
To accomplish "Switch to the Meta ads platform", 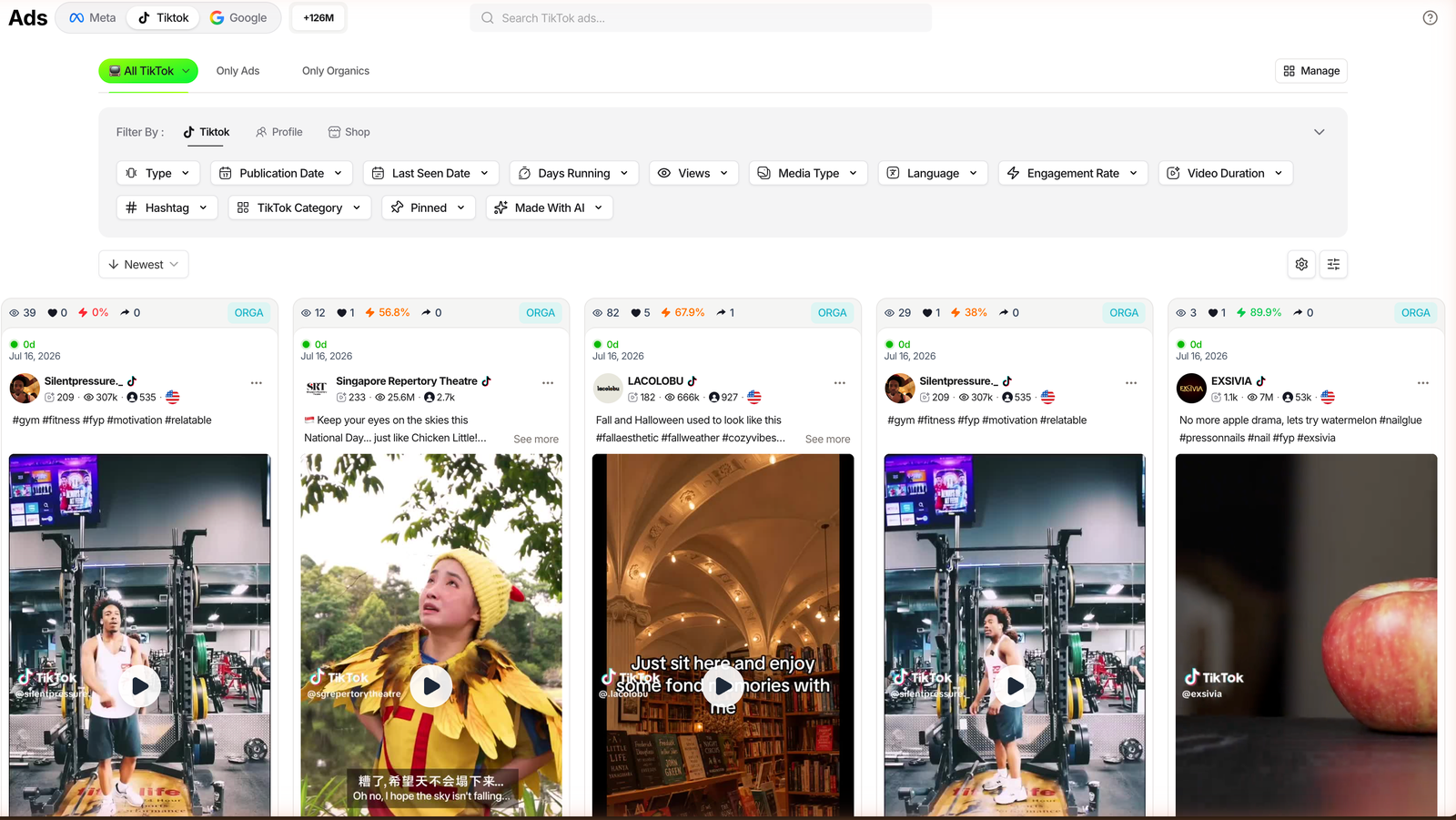I will point(93,18).
